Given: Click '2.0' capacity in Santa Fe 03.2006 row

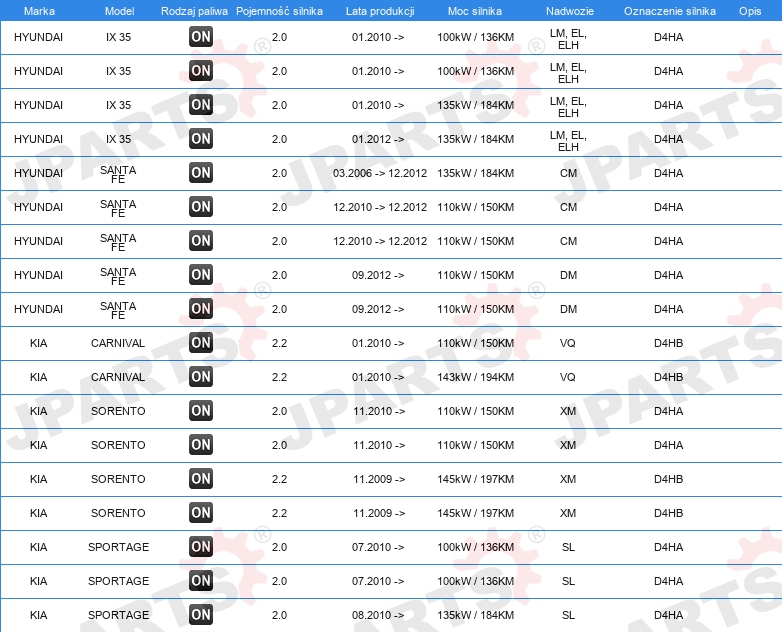Looking at the screenshot, I should tap(279, 173).
